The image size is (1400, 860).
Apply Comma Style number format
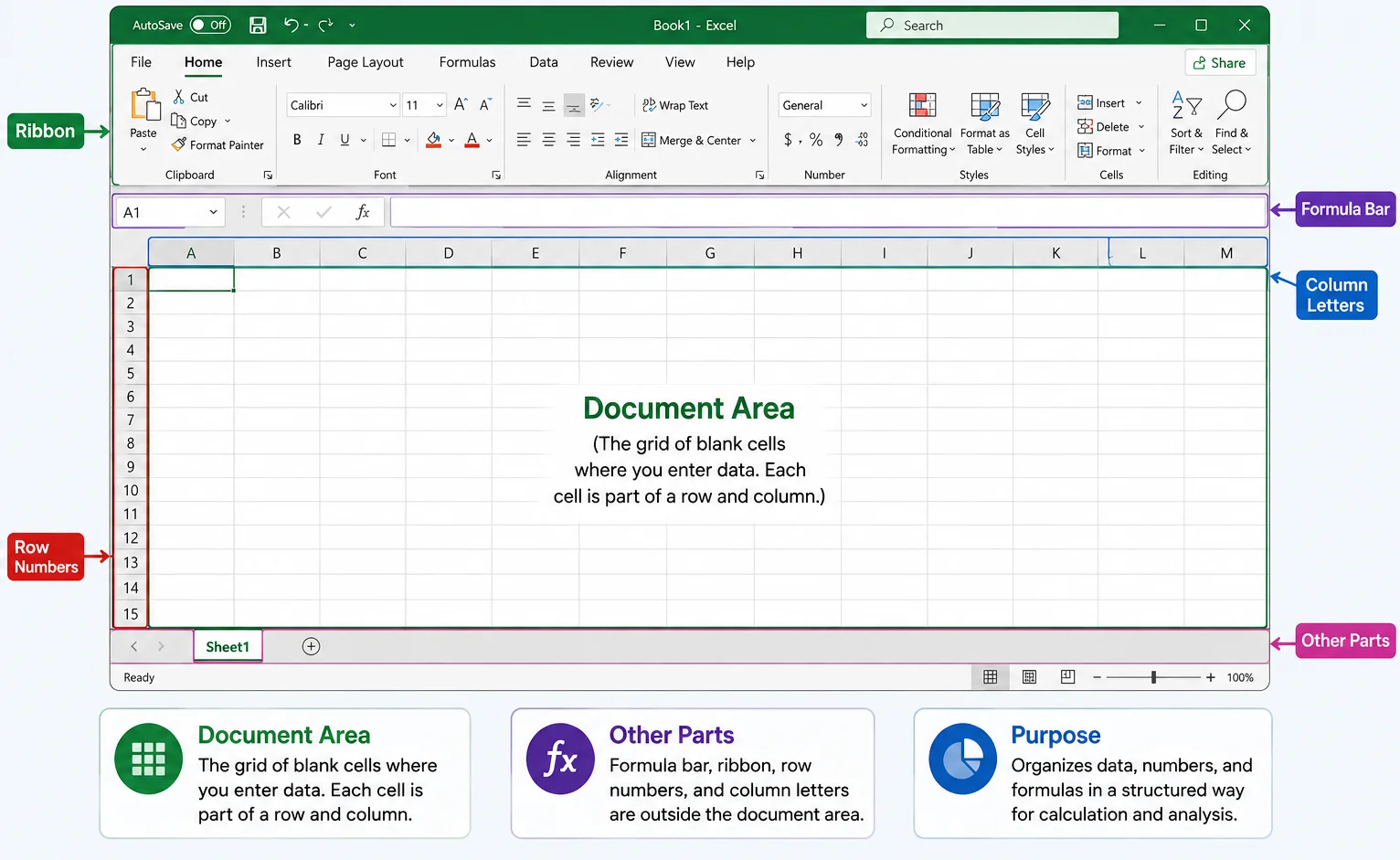point(839,140)
